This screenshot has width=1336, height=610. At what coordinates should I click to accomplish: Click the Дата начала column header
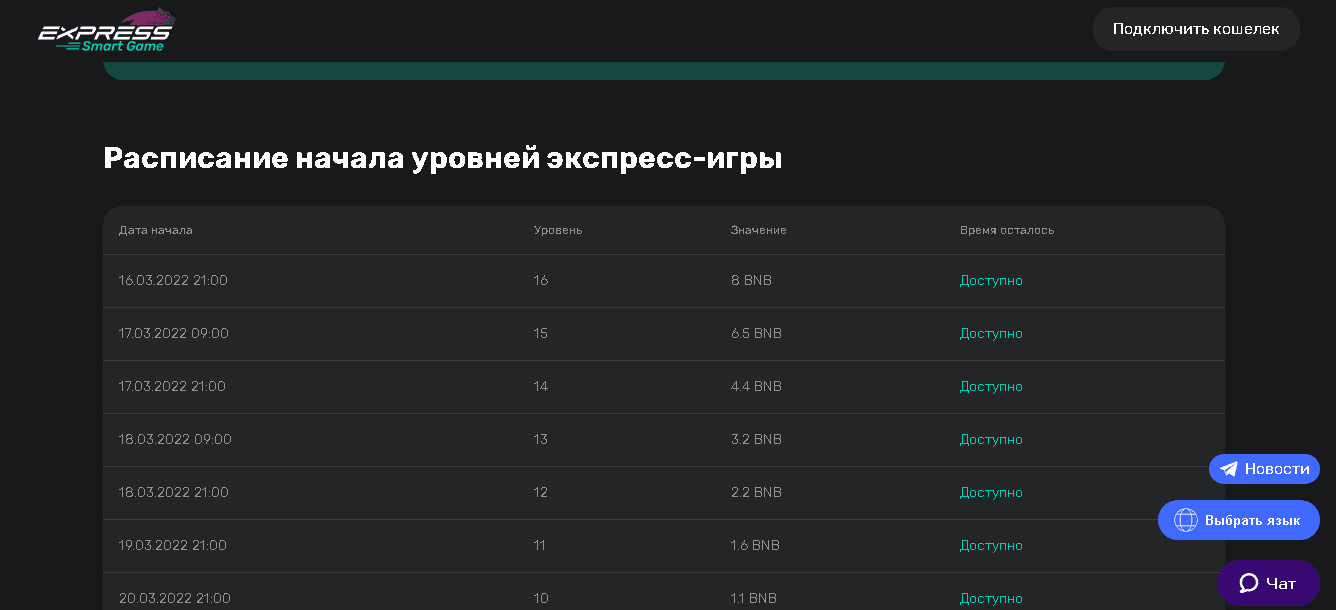click(x=155, y=230)
